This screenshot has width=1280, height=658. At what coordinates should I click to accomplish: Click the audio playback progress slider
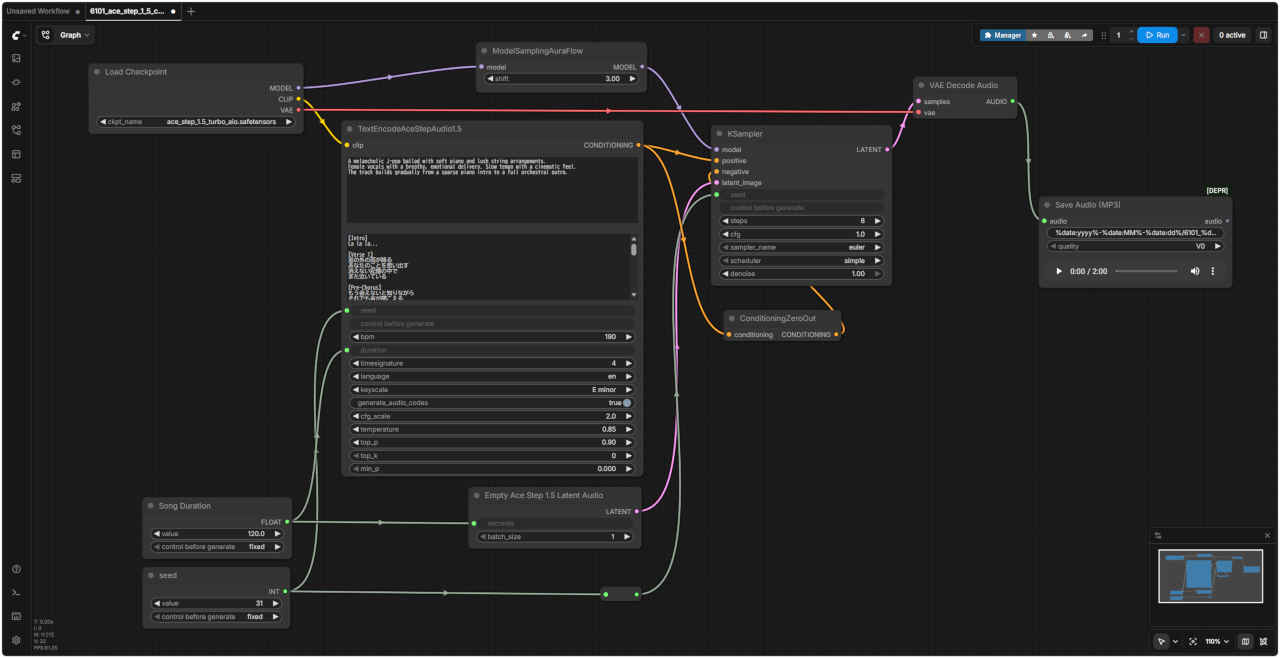[1146, 271]
